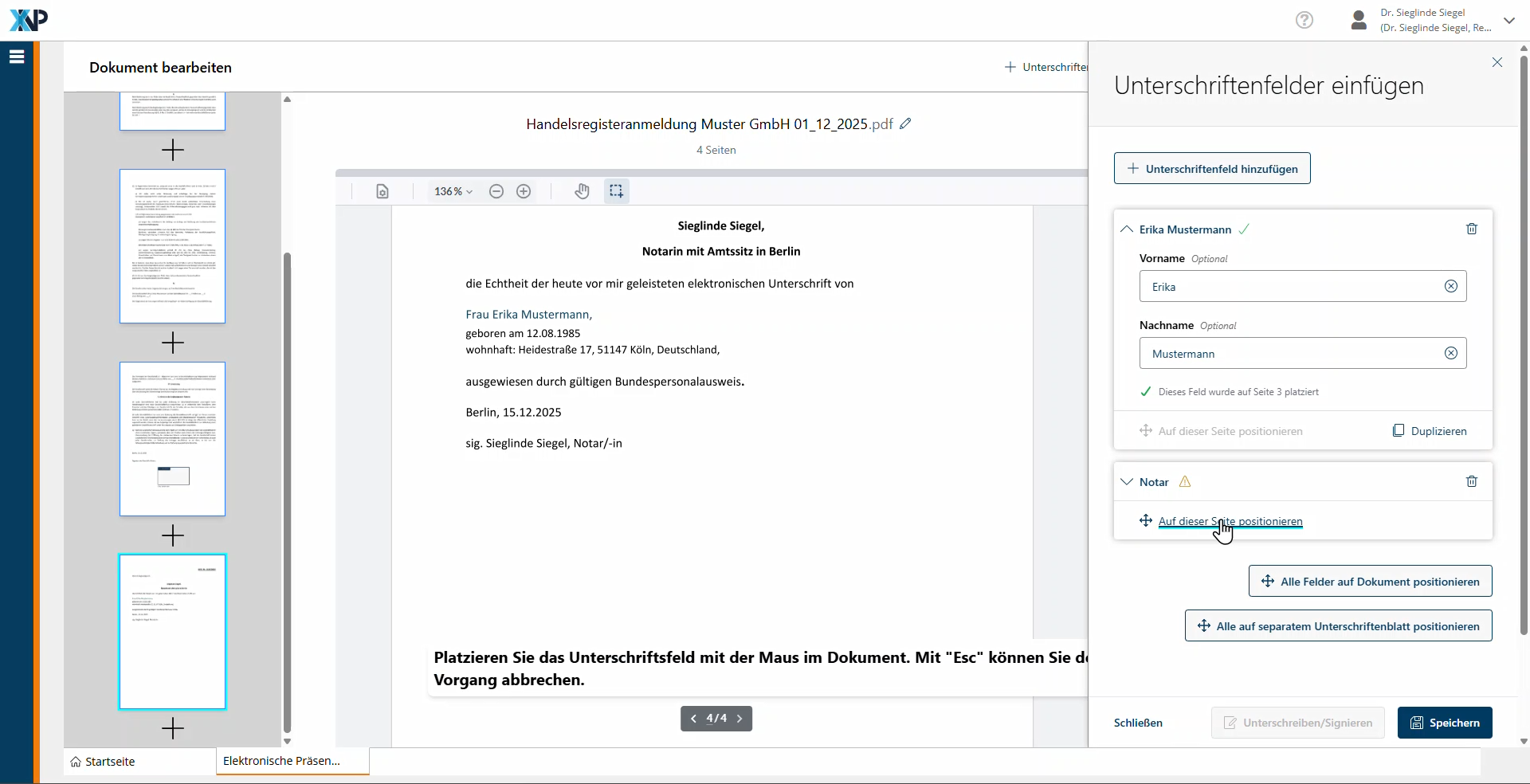Open the 136% zoom level dropdown
This screenshot has height=784, width=1530.
click(453, 191)
